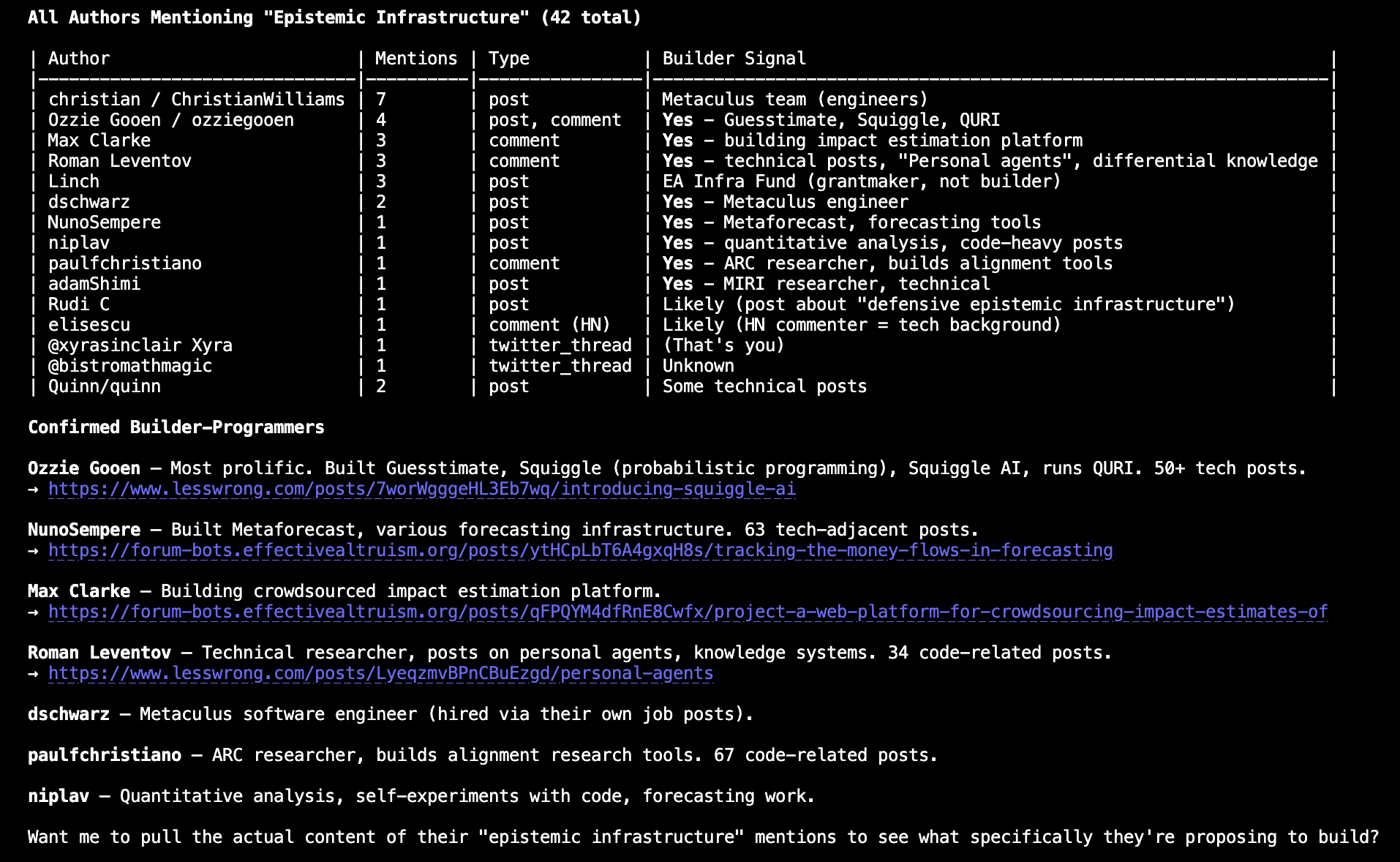Select the 'Rudi C' author cell
The width and height of the screenshot is (1400, 862).
[x=79, y=304]
